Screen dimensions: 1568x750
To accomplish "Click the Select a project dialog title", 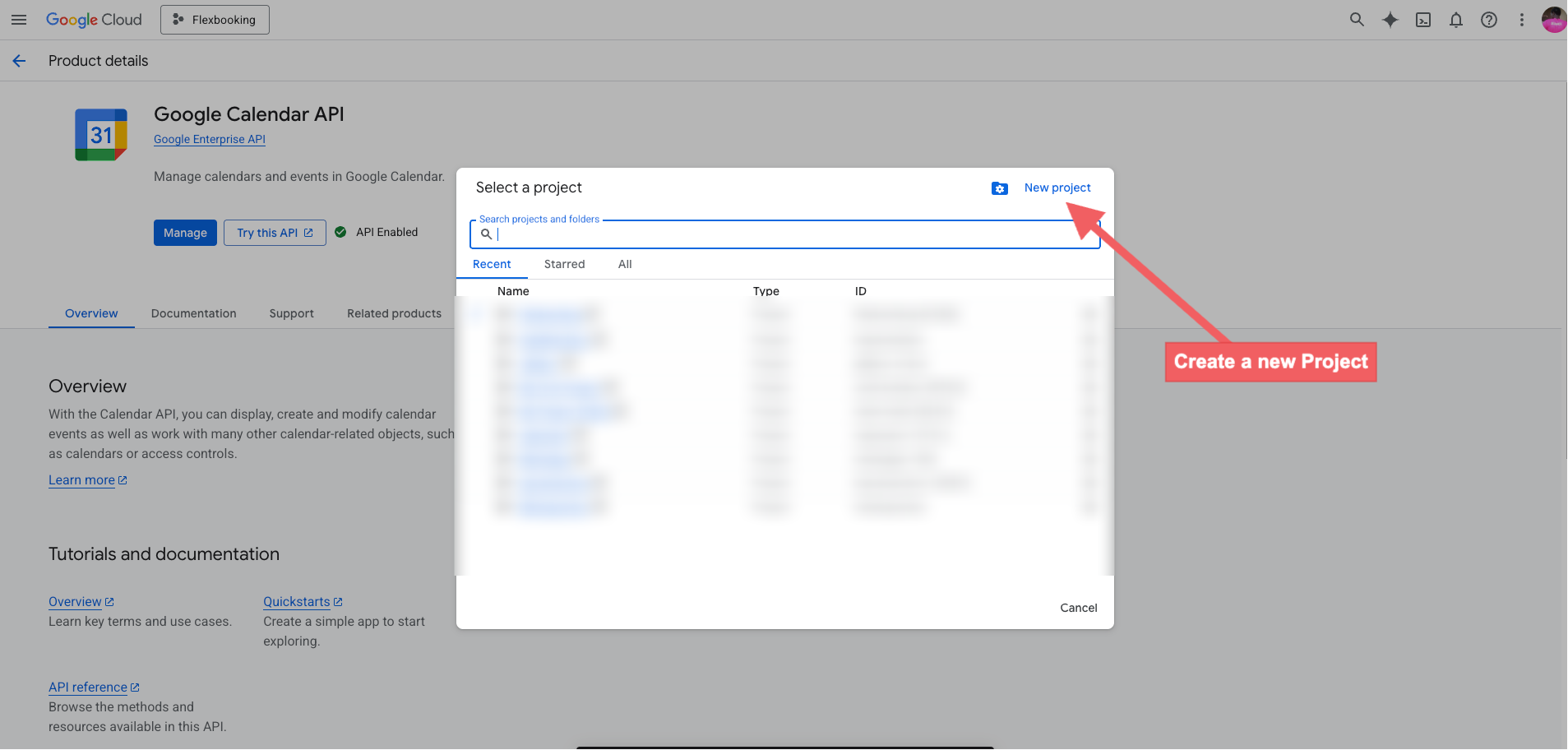I will tap(529, 187).
